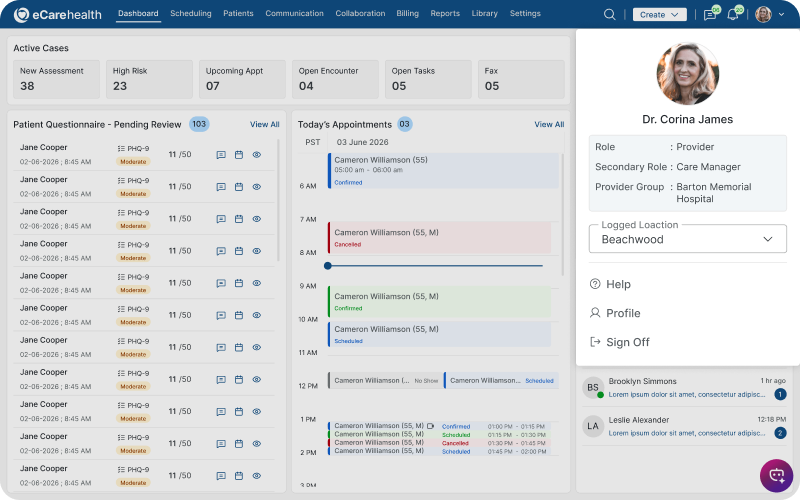Click the Care Manager secondary role text
The width and height of the screenshot is (800, 500).
tap(708, 167)
